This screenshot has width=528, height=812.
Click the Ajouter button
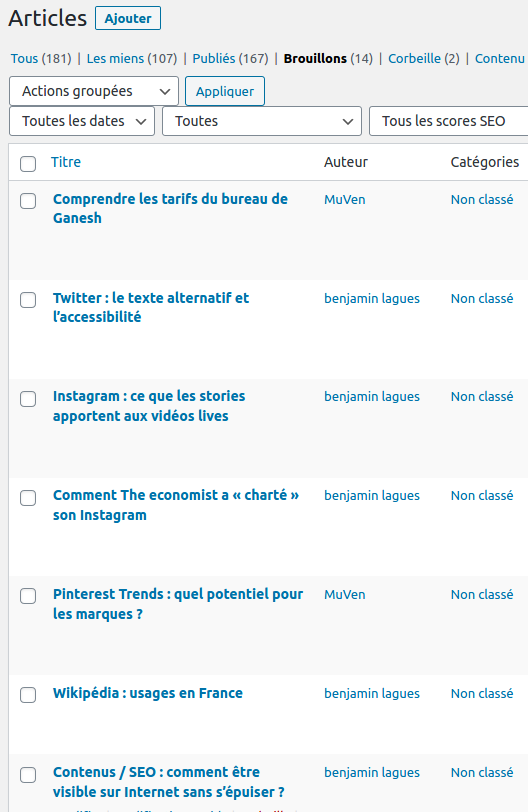(x=128, y=19)
